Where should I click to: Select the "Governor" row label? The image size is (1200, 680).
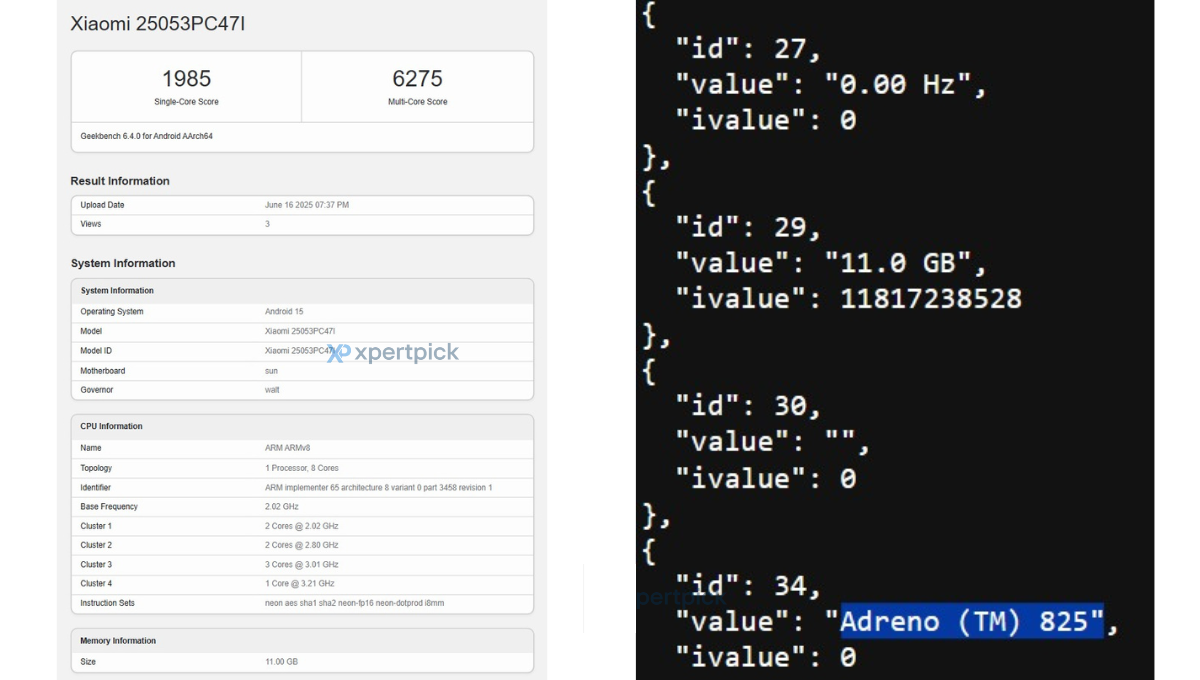click(97, 390)
